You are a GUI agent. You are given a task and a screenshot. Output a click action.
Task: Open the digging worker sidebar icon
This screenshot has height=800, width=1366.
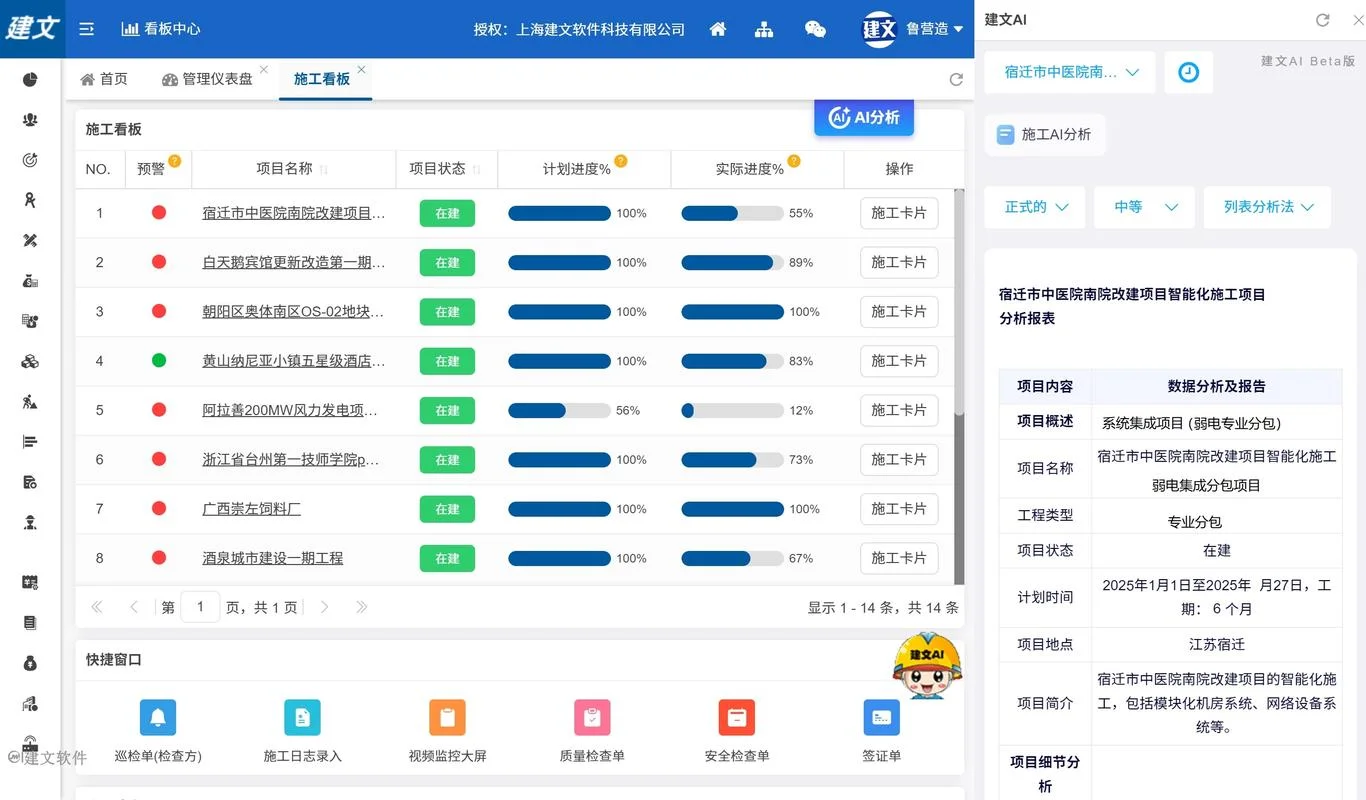click(x=30, y=402)
